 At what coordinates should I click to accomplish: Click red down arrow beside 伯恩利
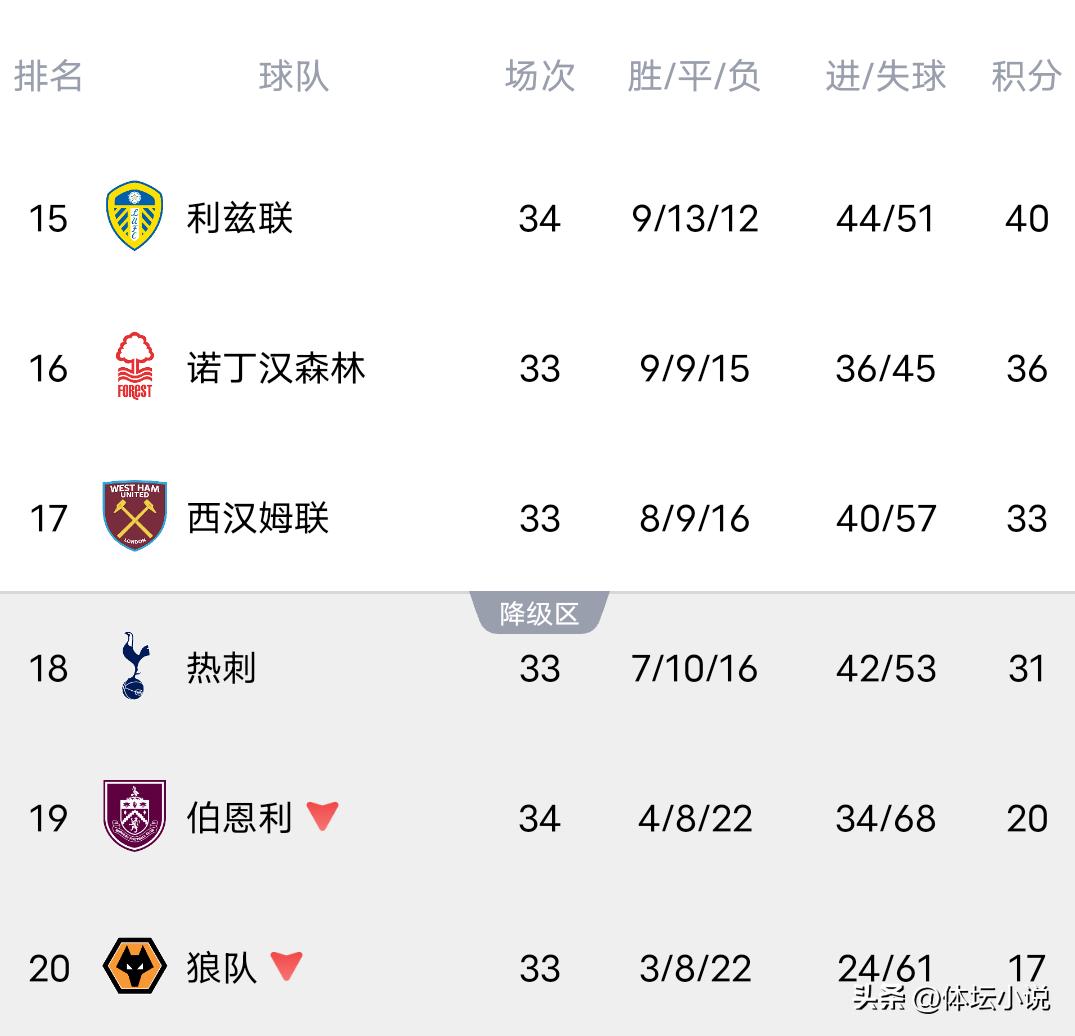(x=322, y=816)
